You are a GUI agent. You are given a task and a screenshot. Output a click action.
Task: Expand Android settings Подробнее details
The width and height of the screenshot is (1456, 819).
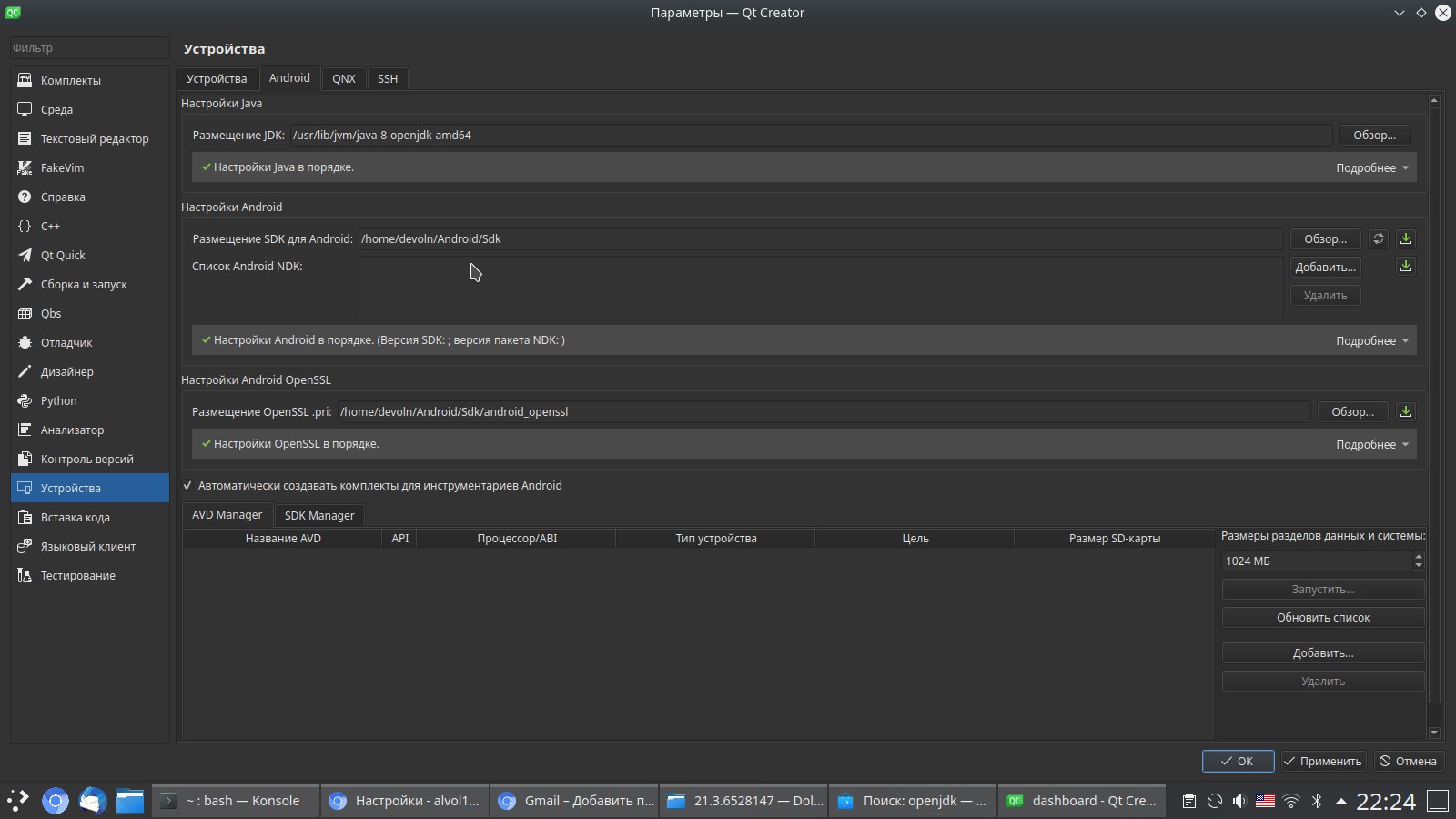(1371, 340)
